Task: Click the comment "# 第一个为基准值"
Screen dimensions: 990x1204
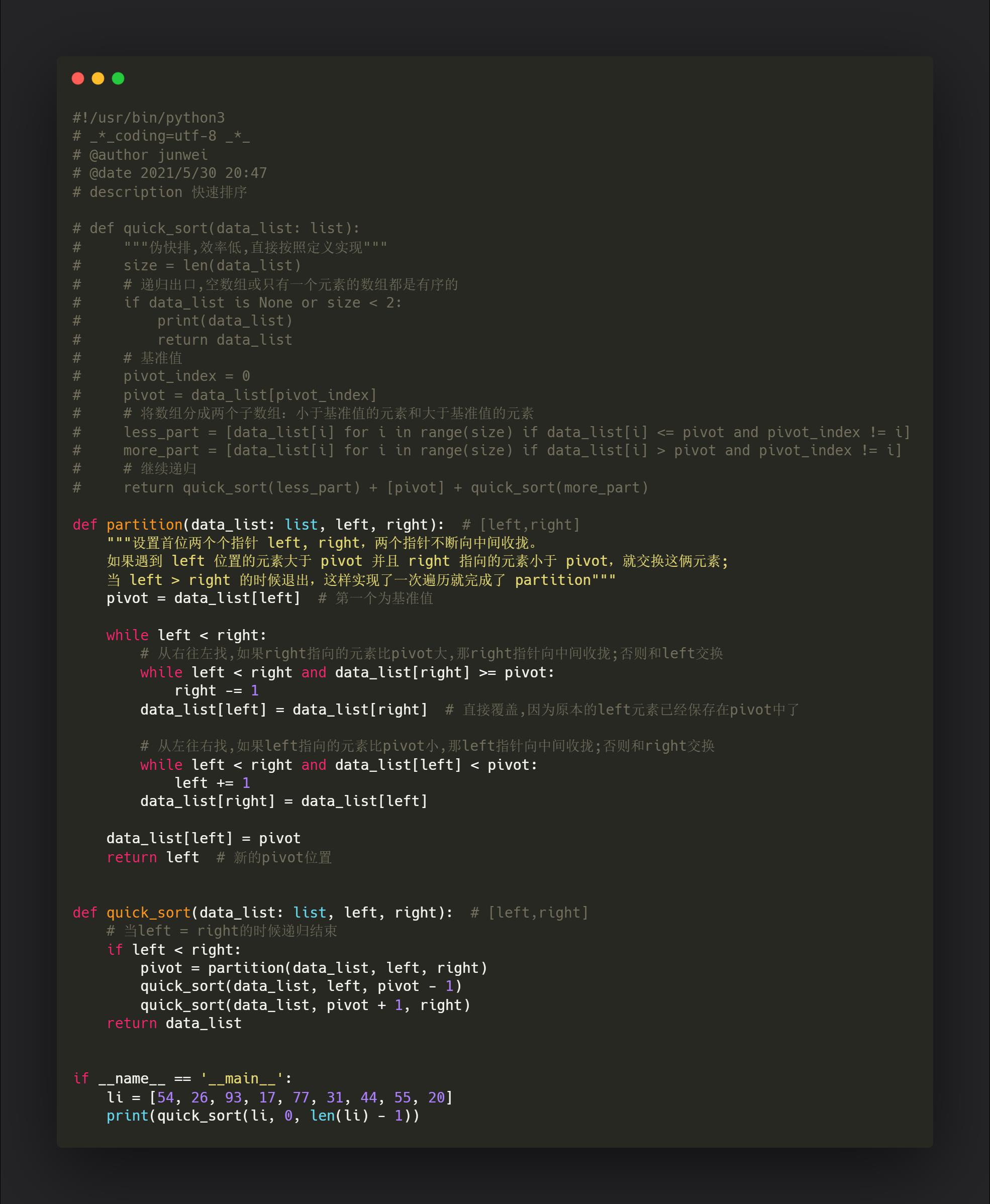Action: pos(376,598)
